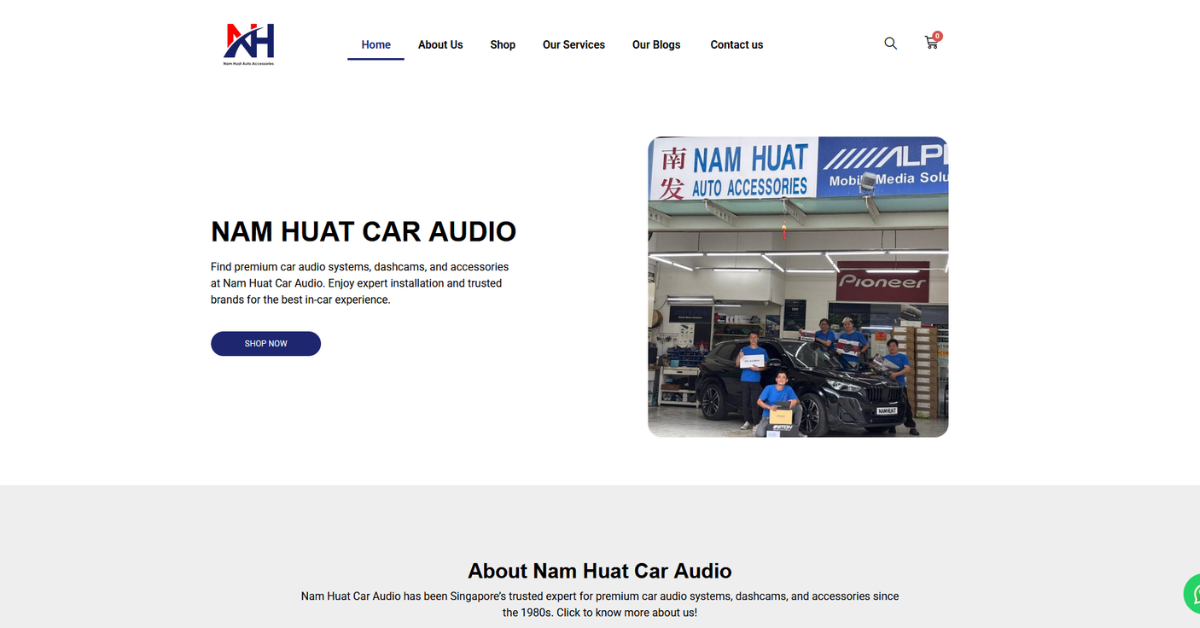Open the shopping cart icon

coord(932,42)
